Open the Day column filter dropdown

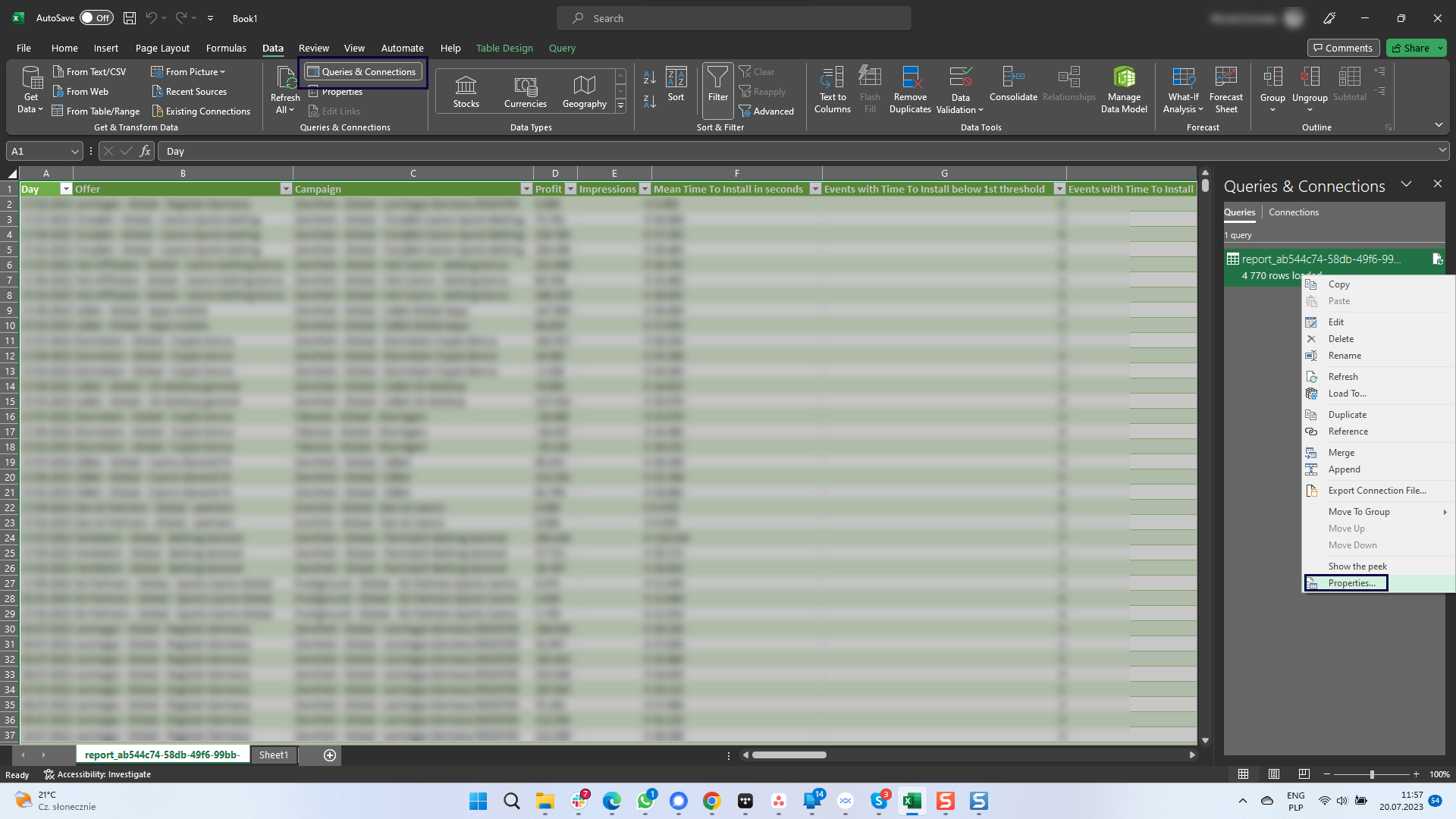(x=65, y=188)
